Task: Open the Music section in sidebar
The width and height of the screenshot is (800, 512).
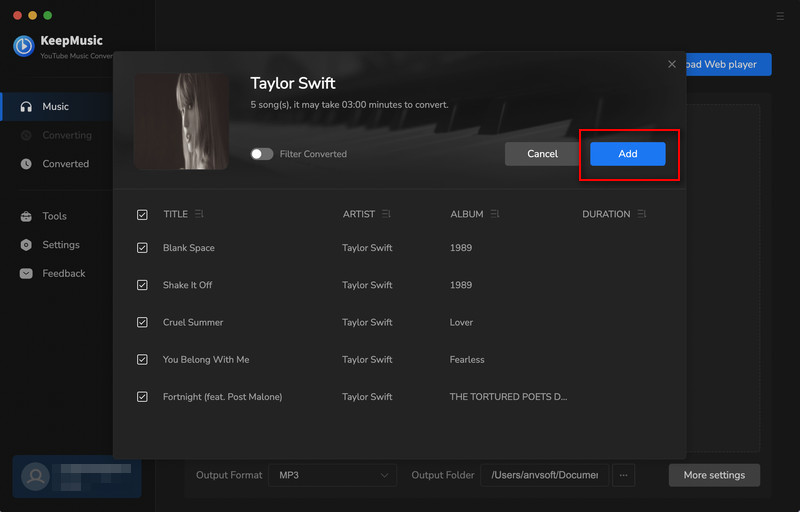Action: pyautogui.click(x=56, y=107)
